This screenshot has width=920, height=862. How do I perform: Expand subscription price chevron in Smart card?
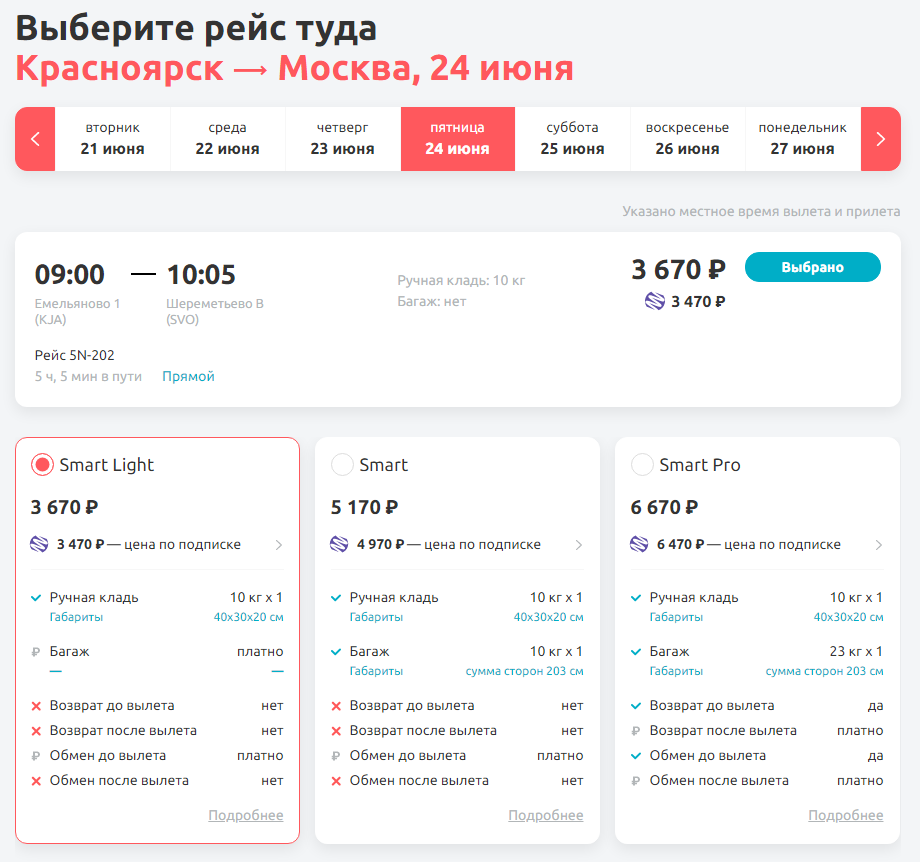(579, 545)
